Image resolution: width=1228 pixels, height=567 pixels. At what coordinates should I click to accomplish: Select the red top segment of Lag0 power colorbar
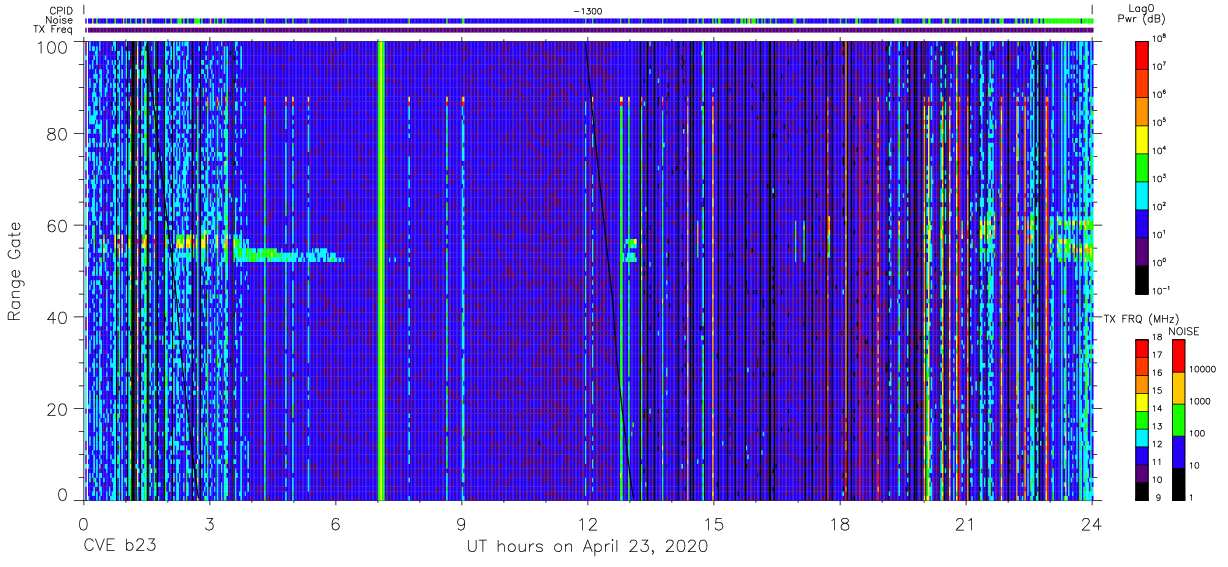1144,54
